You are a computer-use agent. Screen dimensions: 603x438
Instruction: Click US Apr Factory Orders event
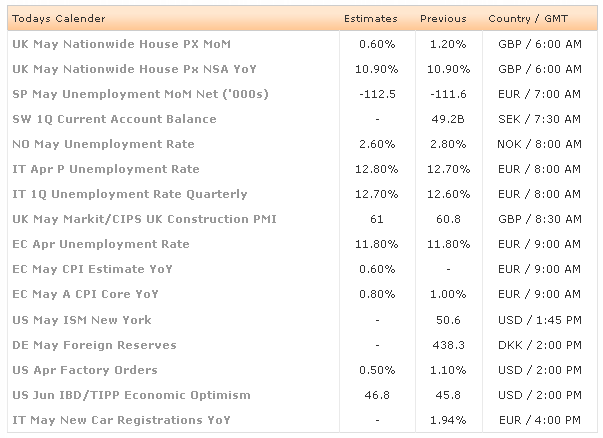coord(87,370)
